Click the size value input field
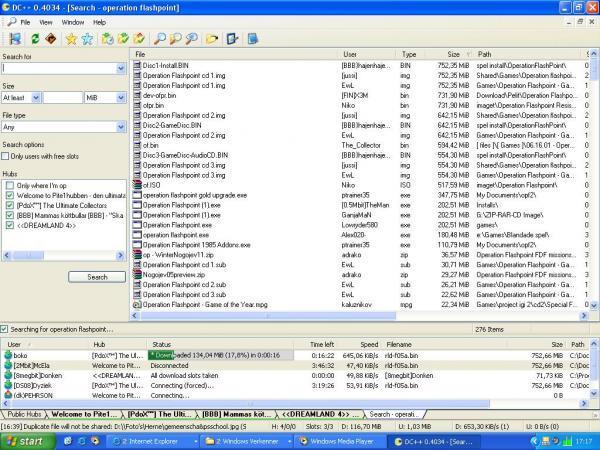This screenshot has height=450, width=600. (63, 98)
